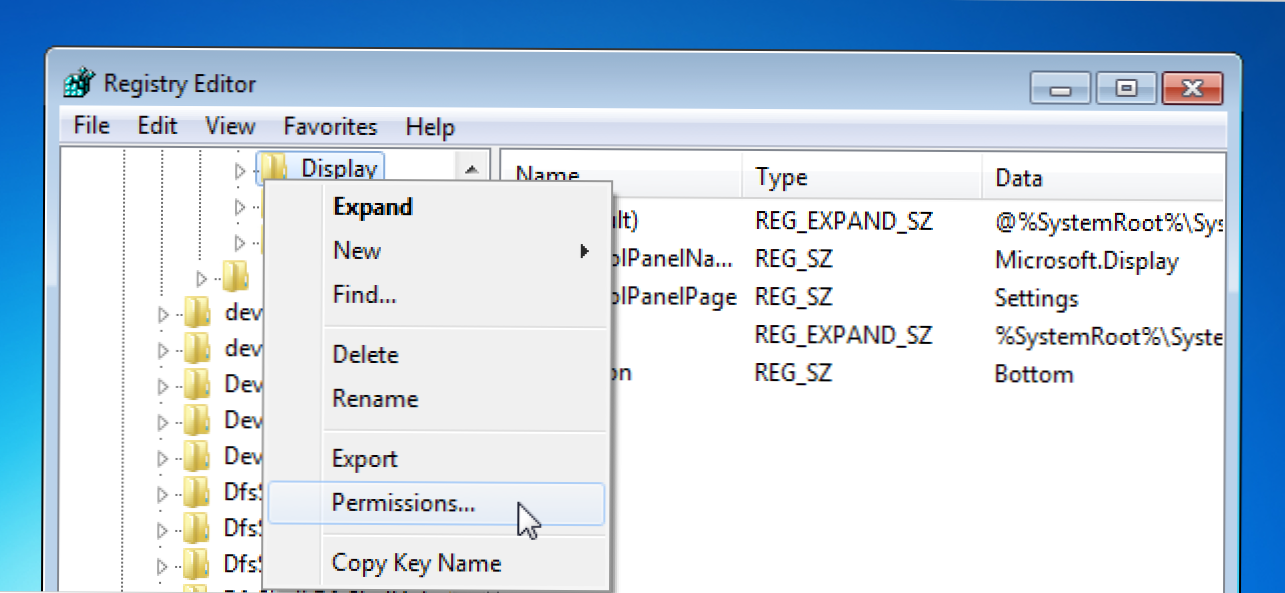
Task: Open the New submenu arrow in context menu
Action: click(x=584, y=252)
